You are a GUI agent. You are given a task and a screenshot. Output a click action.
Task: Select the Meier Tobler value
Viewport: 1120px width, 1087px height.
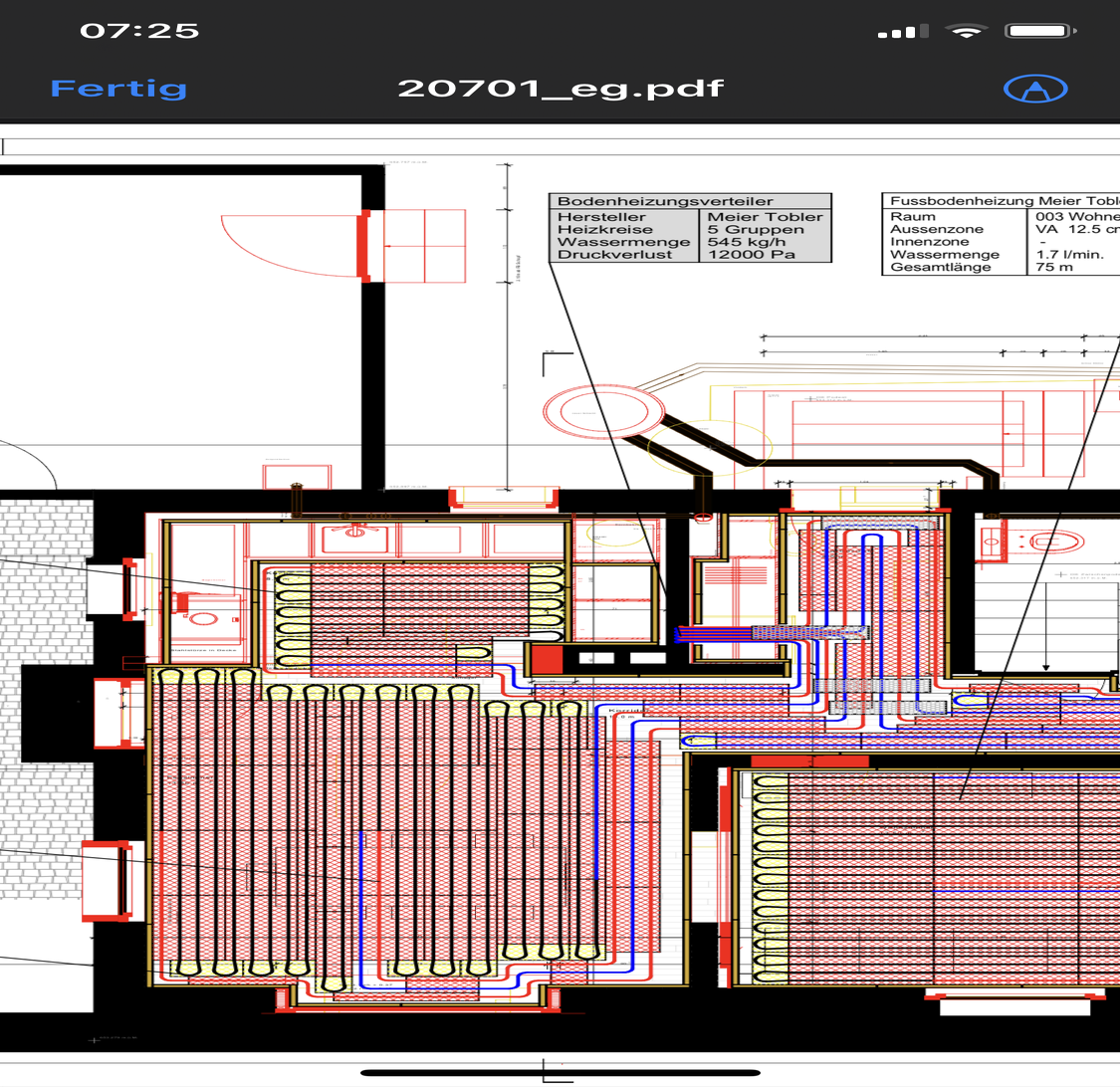point(765,216)
